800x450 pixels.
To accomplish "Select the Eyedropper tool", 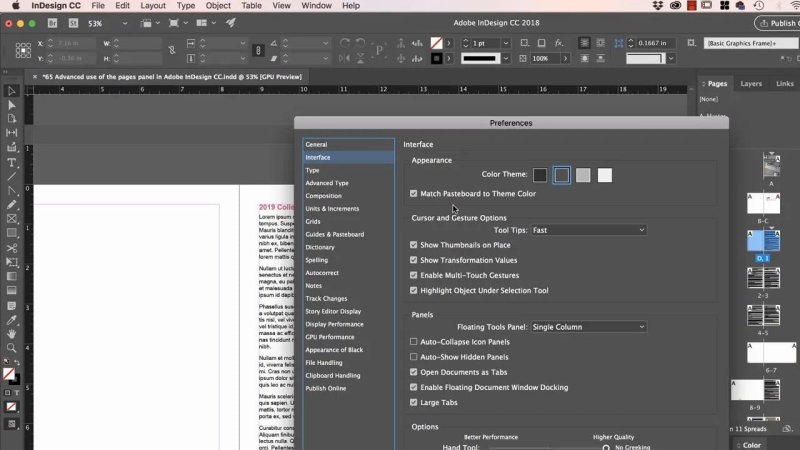I will pyautogui.click(x=11, y=320).
